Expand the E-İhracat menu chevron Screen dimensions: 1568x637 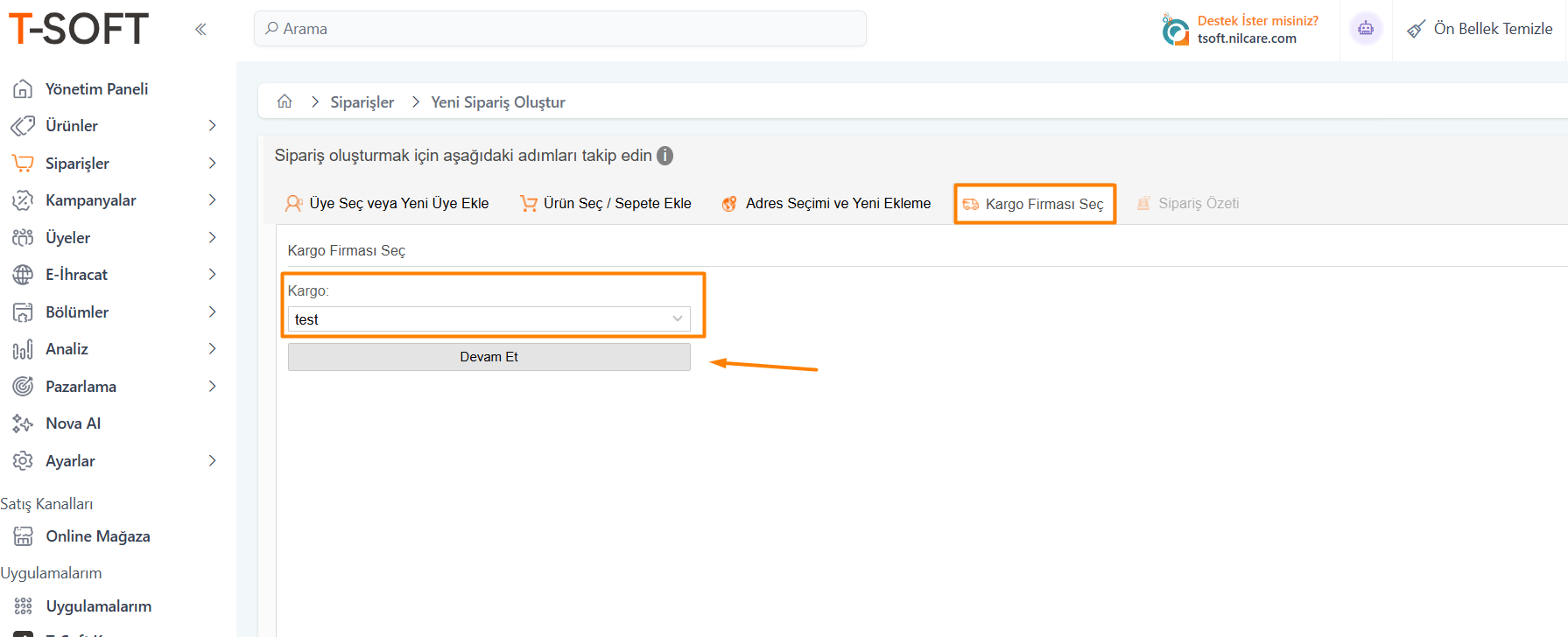click(212, 275)
